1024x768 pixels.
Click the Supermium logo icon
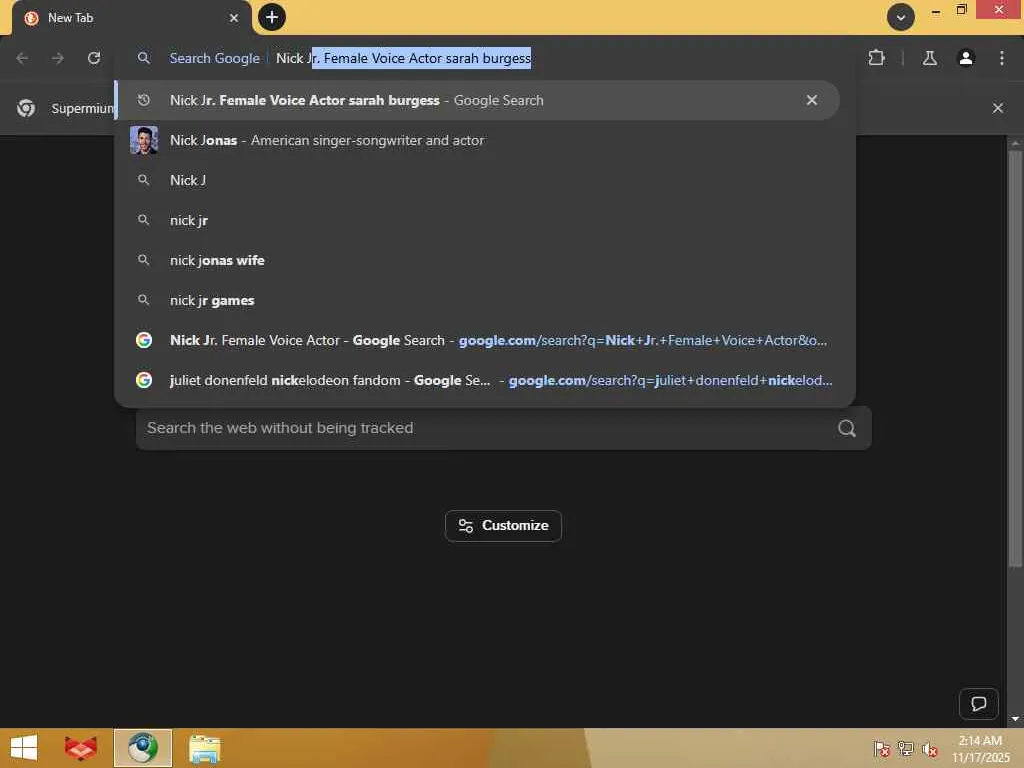tap(26, 108)
